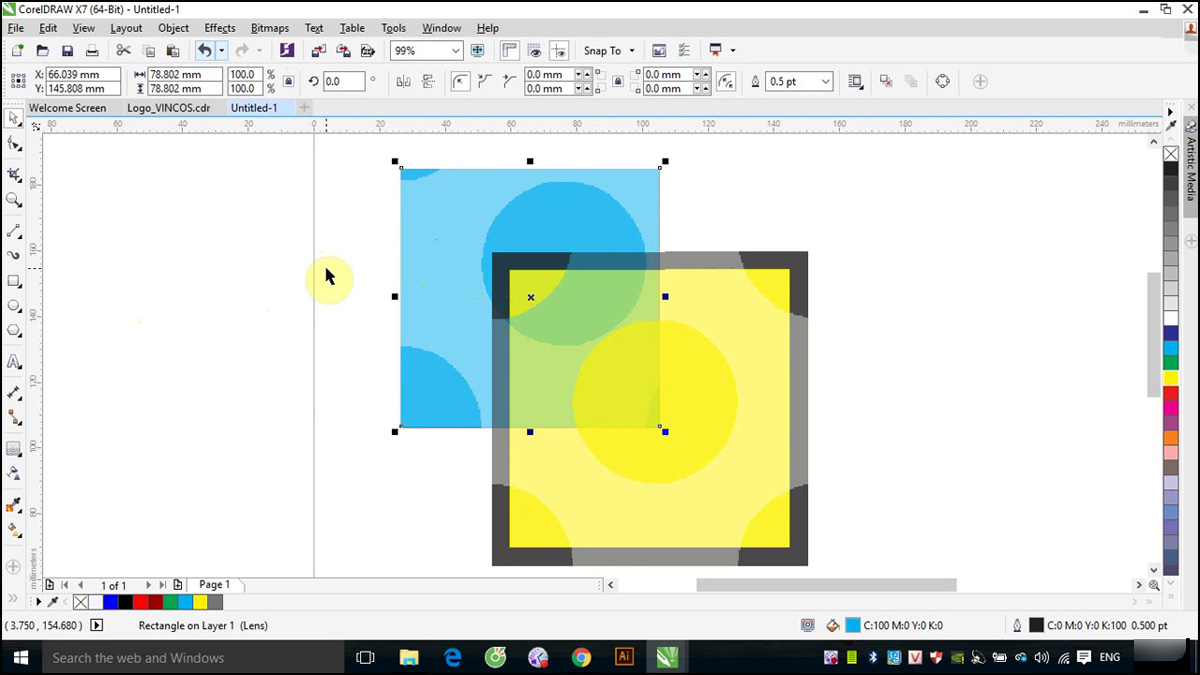Expand document palette arrow at bottom left

(39, 602)
